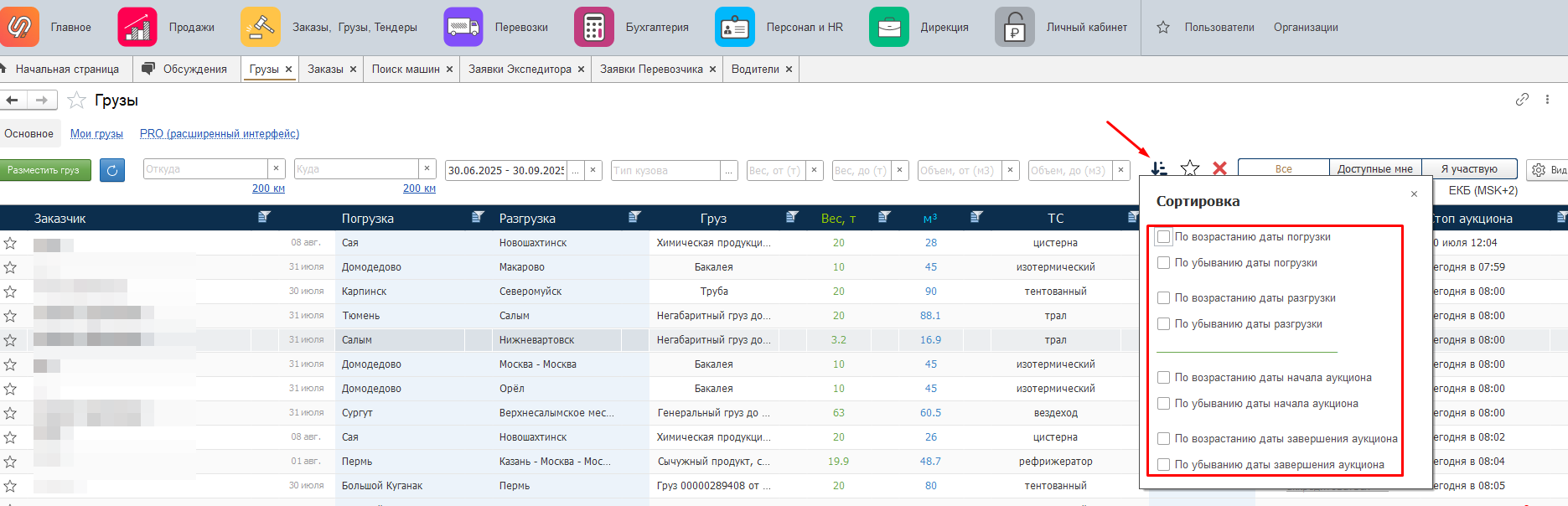Viewport: 1568px width, 506px height.
Task: Close the Сортировка popup
Action: tap(1414, 194)
